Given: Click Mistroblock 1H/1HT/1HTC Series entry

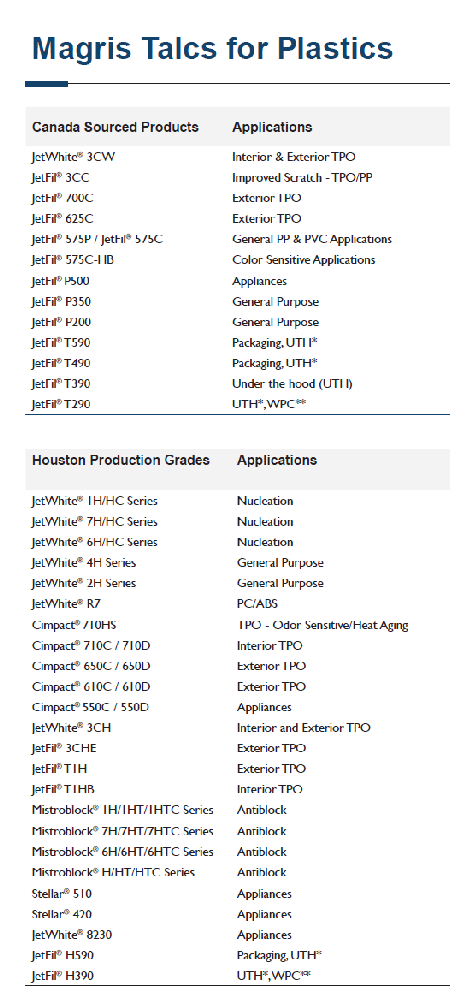Looking at the screenshot, I should click(122, 810).
